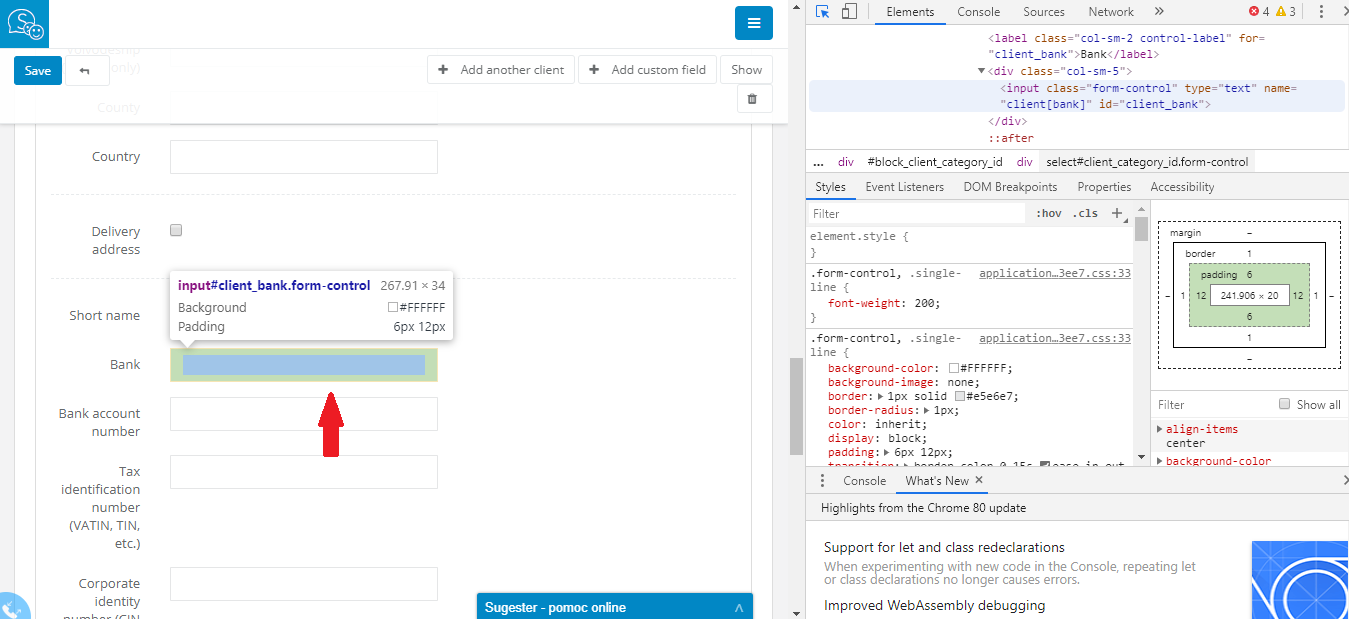Switch to the Network tab

1111,12
